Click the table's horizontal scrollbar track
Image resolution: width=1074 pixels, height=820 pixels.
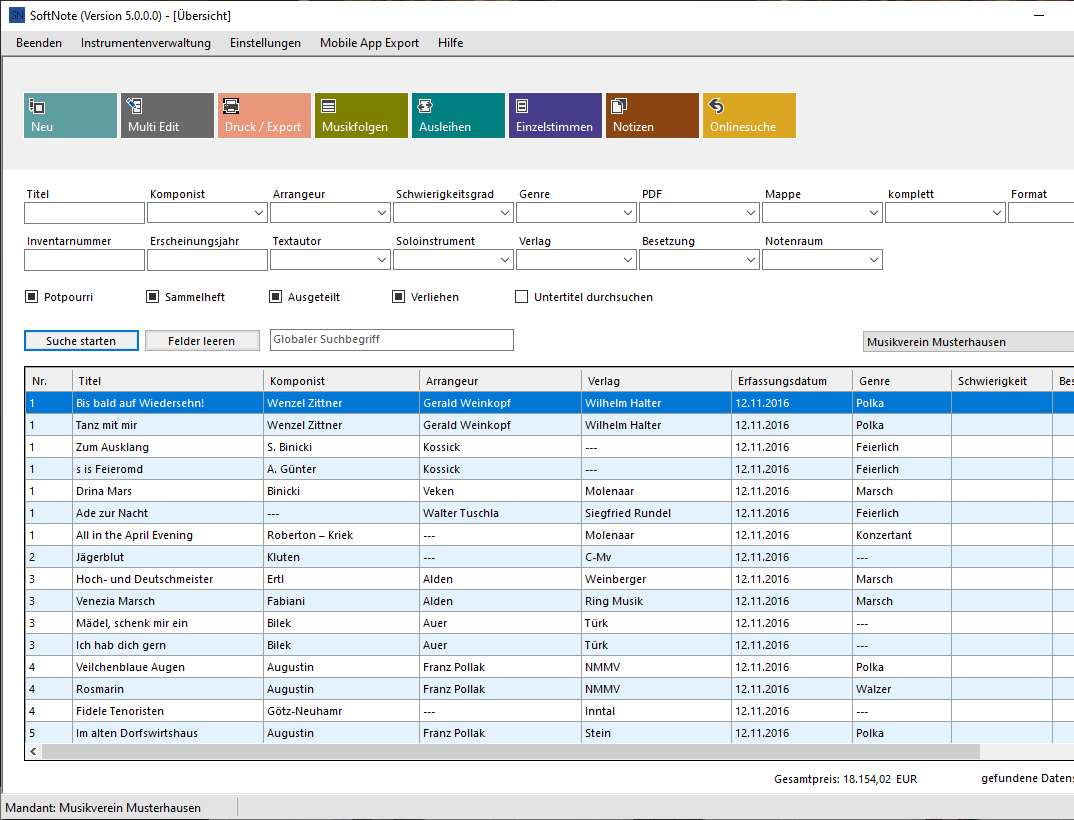pos(1020,751)
